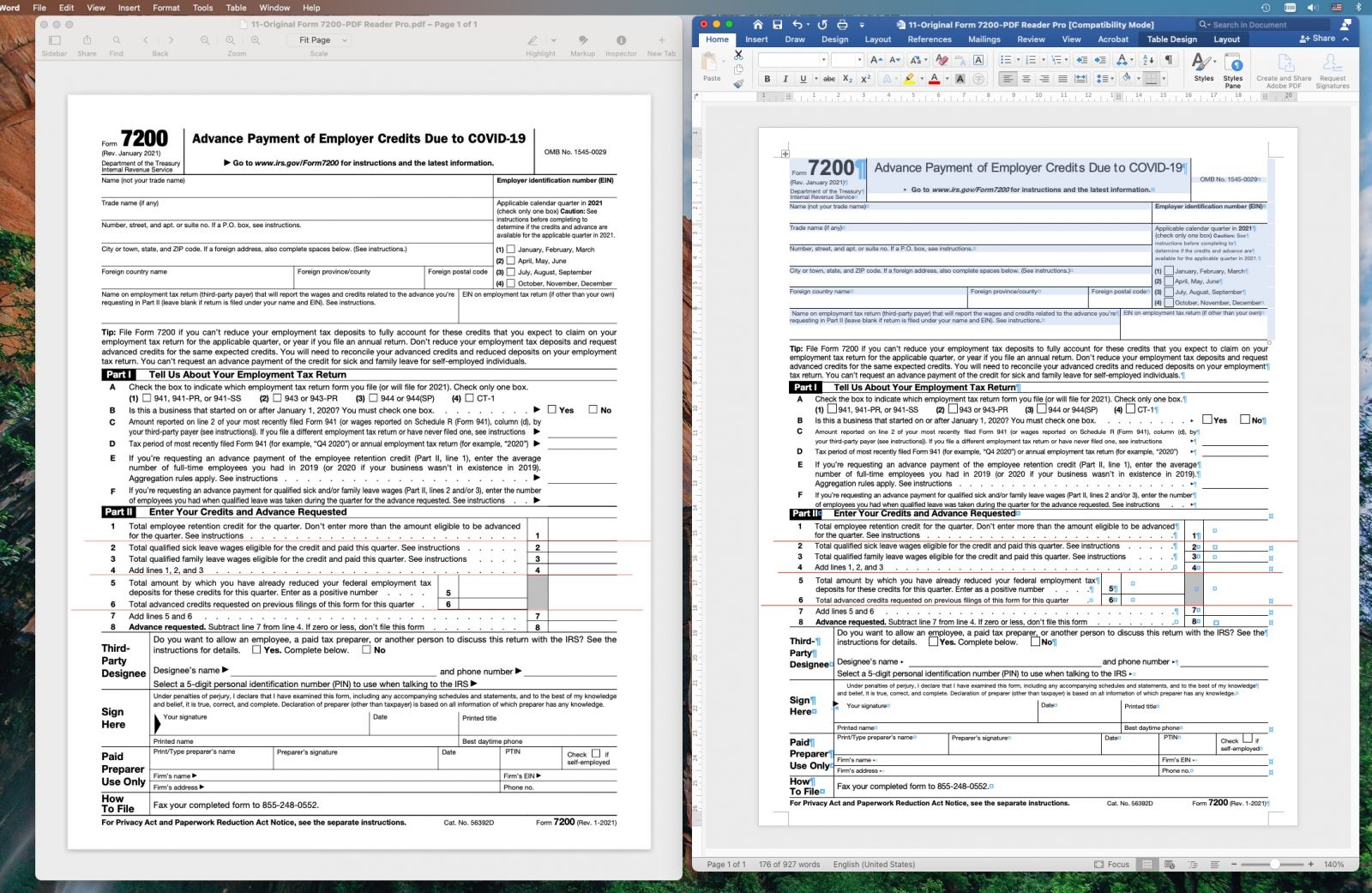Switch to the Acrobat ribbon tab
Viewport: 1372px width, 893px height.
[1113, 39]
